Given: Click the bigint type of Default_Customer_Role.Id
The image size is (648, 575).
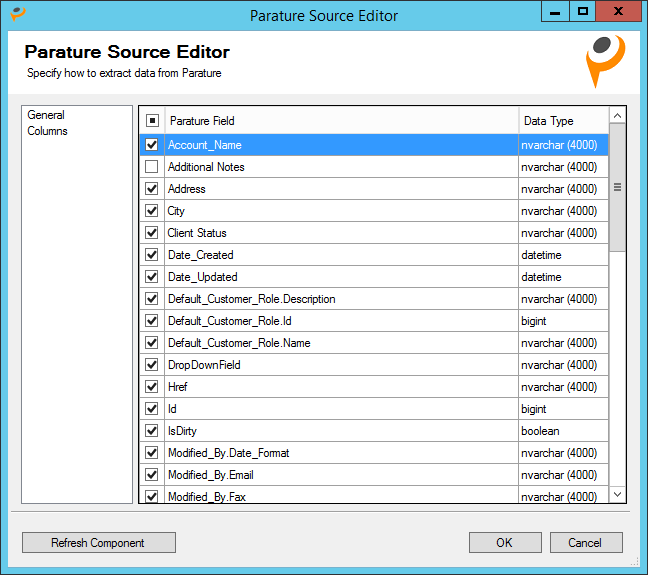Looking at the screenshot, I should tap(564, 320).
